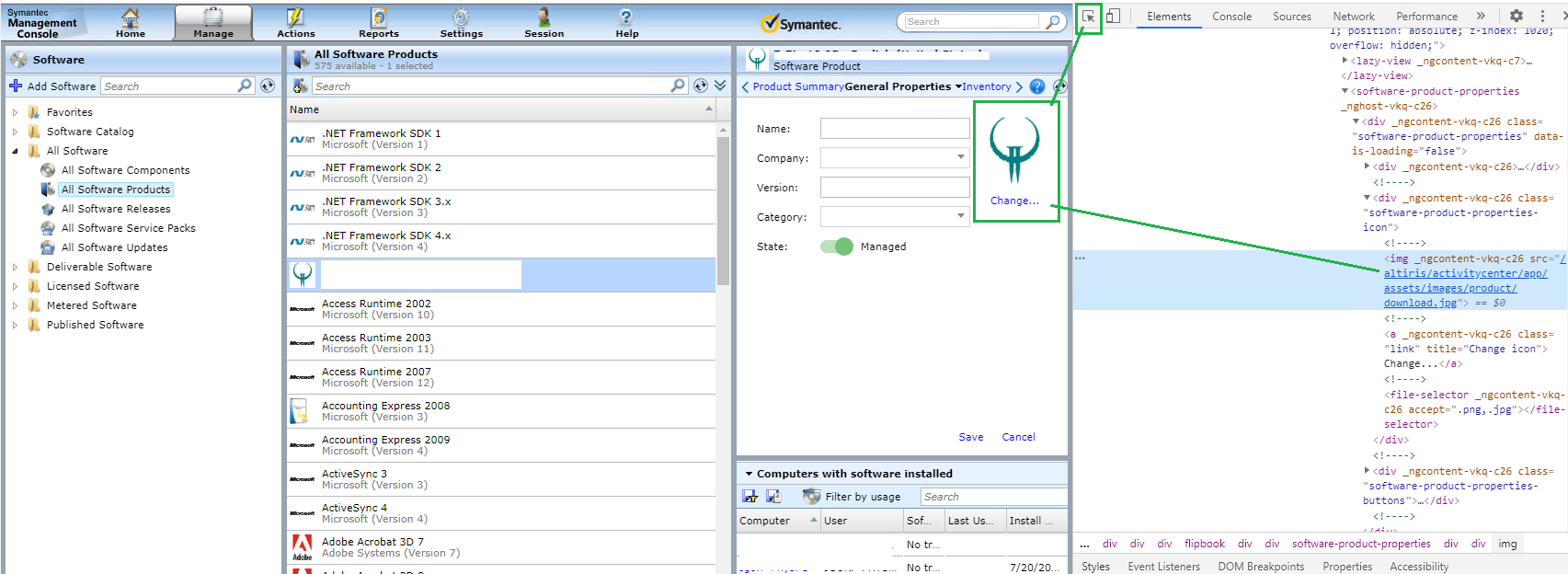Click Cancel in properties panel
Screen dimensions: 1568x574
(x=1018, y=437)
